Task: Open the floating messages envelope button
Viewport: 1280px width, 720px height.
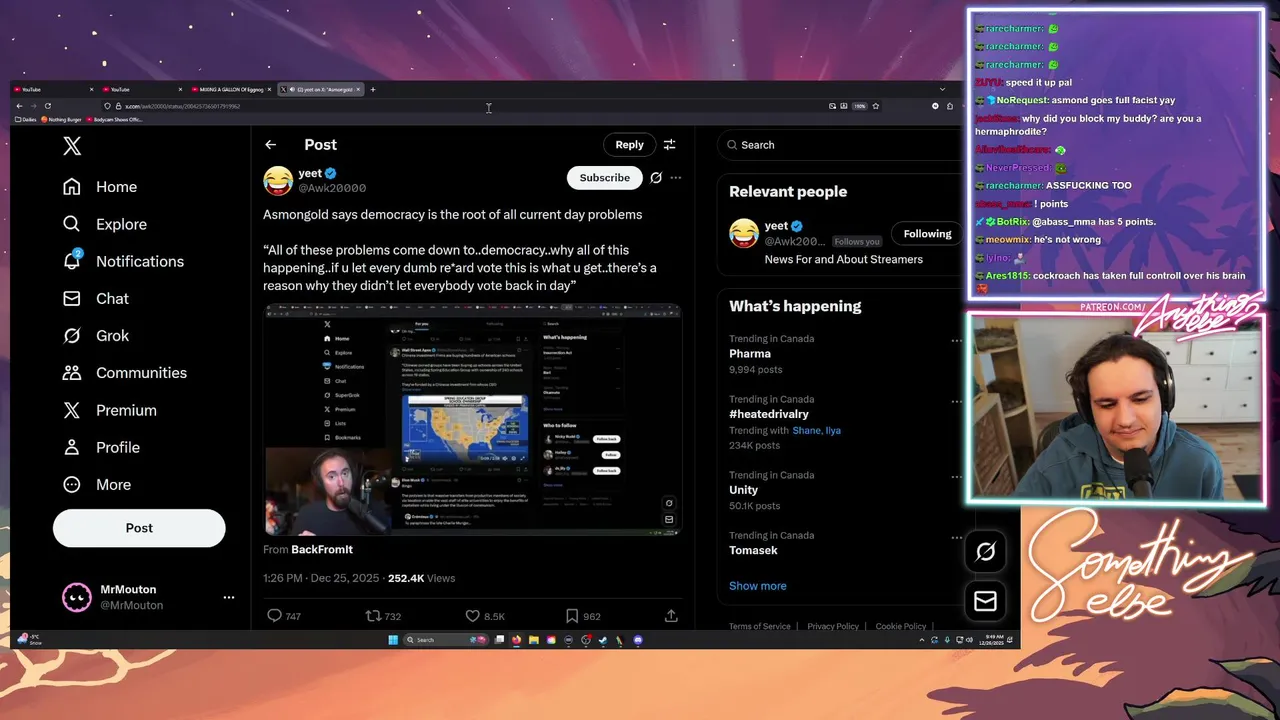Action: 985,600
